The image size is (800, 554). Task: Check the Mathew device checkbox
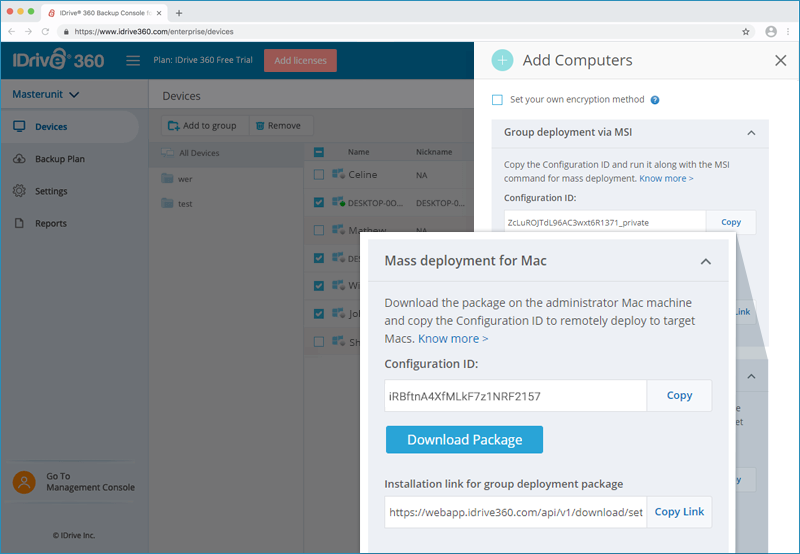coord(319,230)
